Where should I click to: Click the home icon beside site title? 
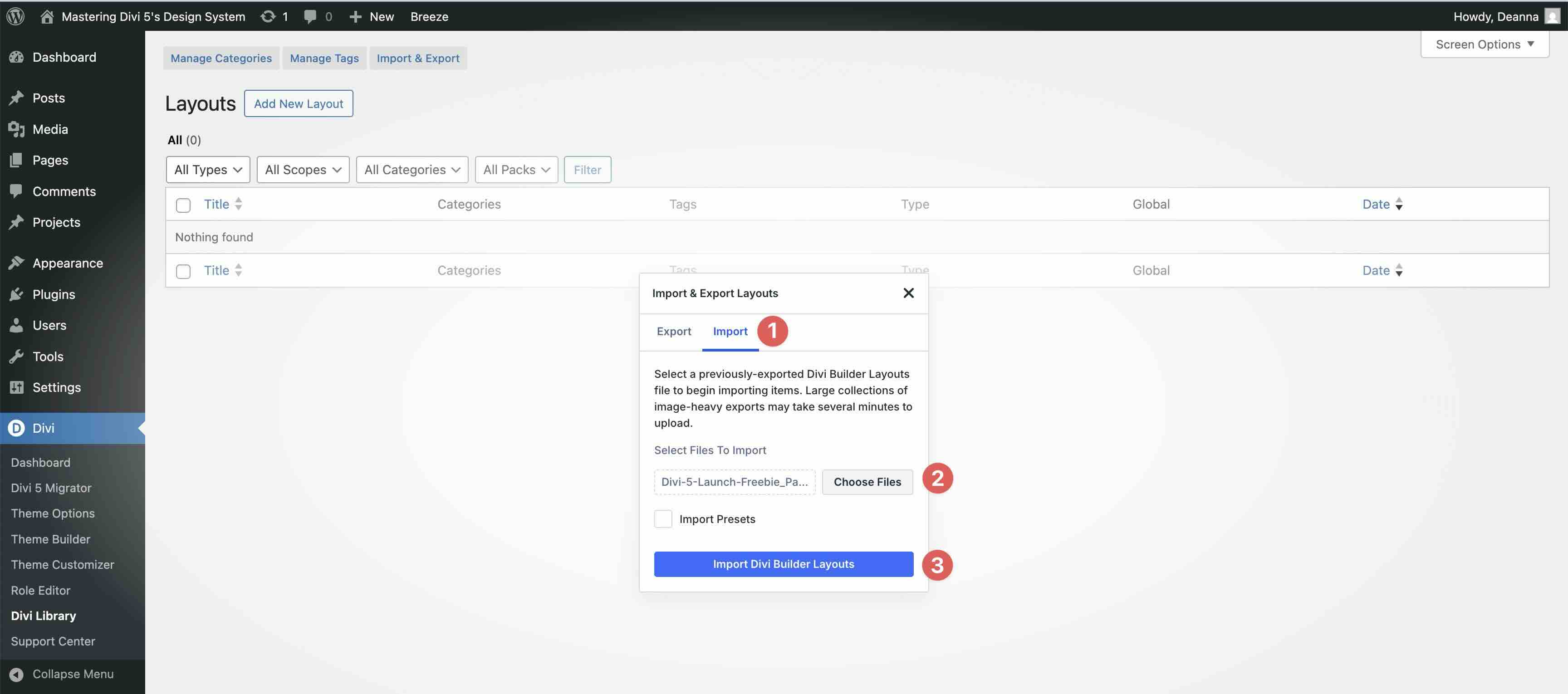47,16
